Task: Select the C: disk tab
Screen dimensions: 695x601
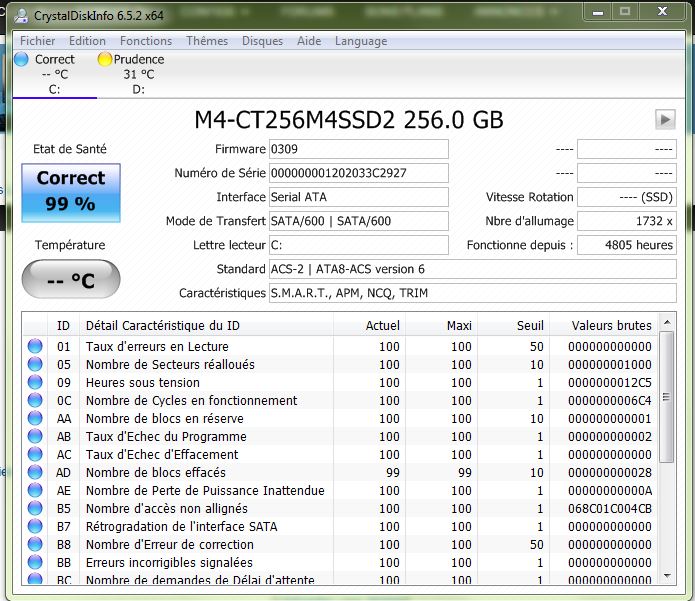Action: click(55, 74)
